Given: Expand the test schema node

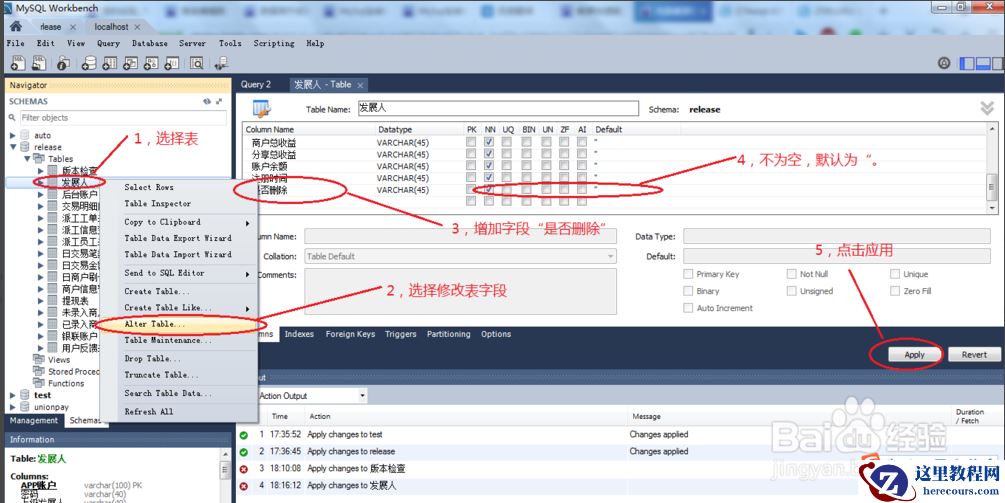Looking at the screenshot, I should 13,395.
